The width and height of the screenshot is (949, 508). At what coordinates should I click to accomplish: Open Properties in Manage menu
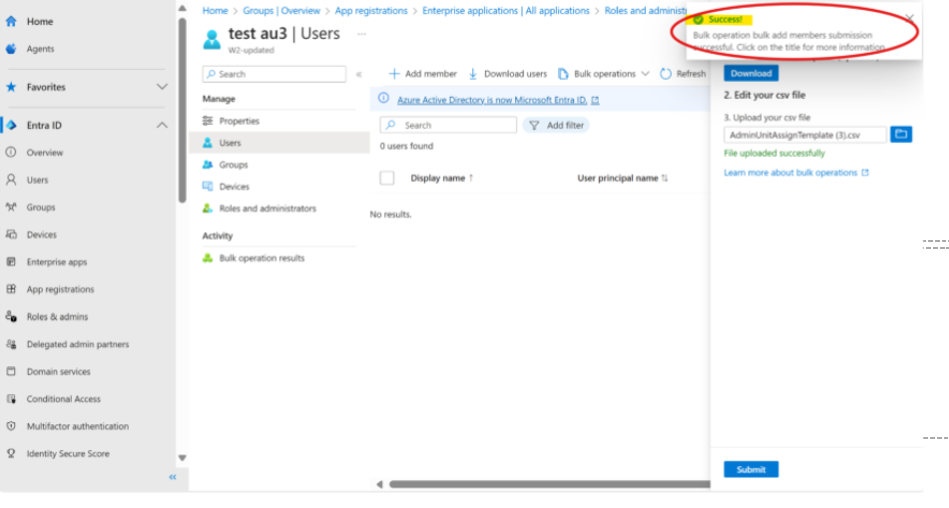[239, 121]
